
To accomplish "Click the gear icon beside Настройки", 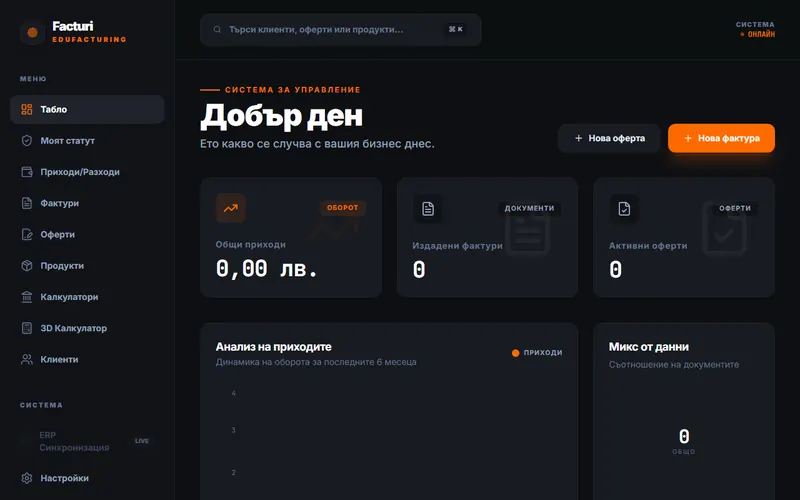I will tap(27, 478).
